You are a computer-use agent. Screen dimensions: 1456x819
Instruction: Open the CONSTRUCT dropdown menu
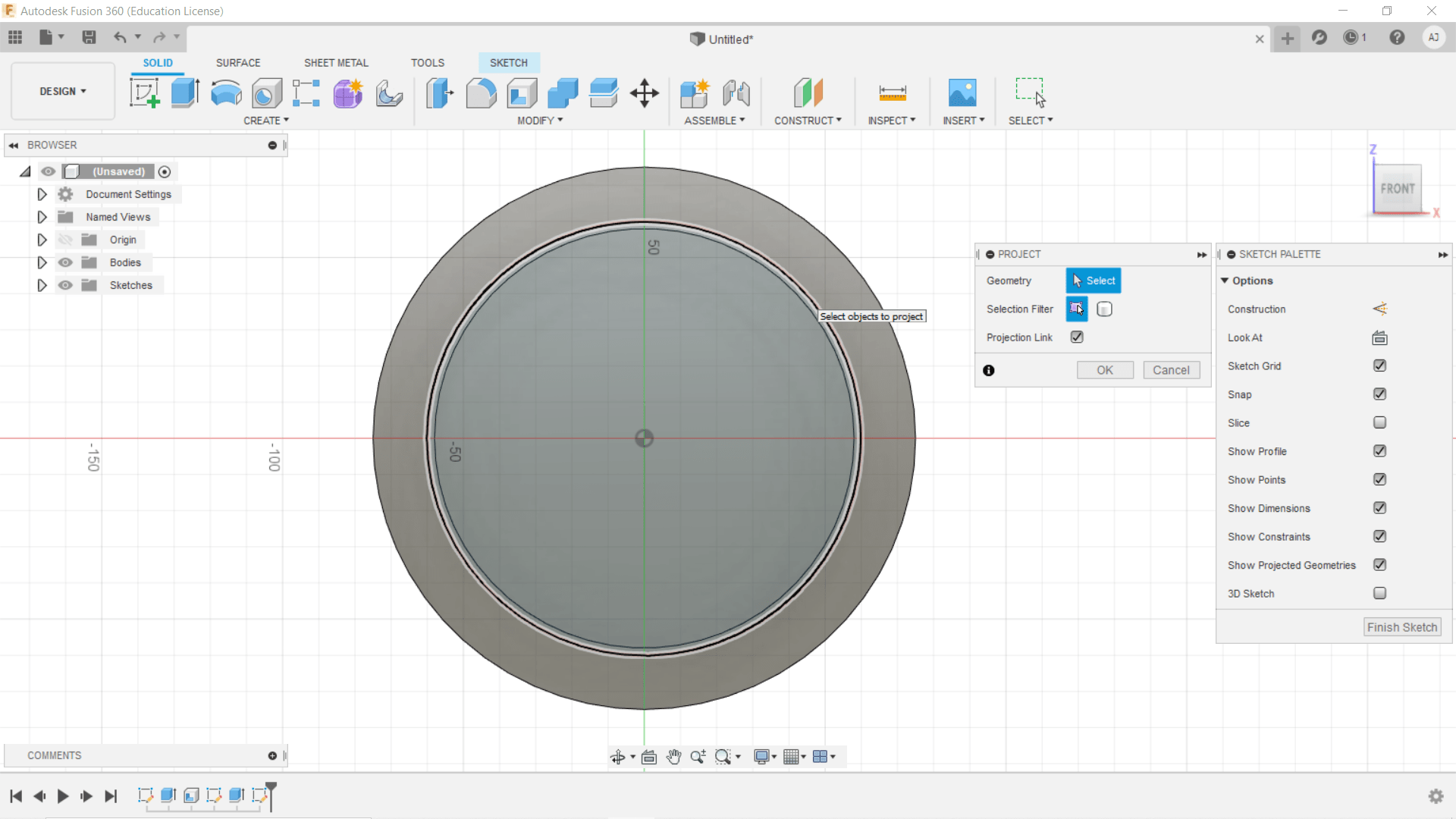point(808,121)
